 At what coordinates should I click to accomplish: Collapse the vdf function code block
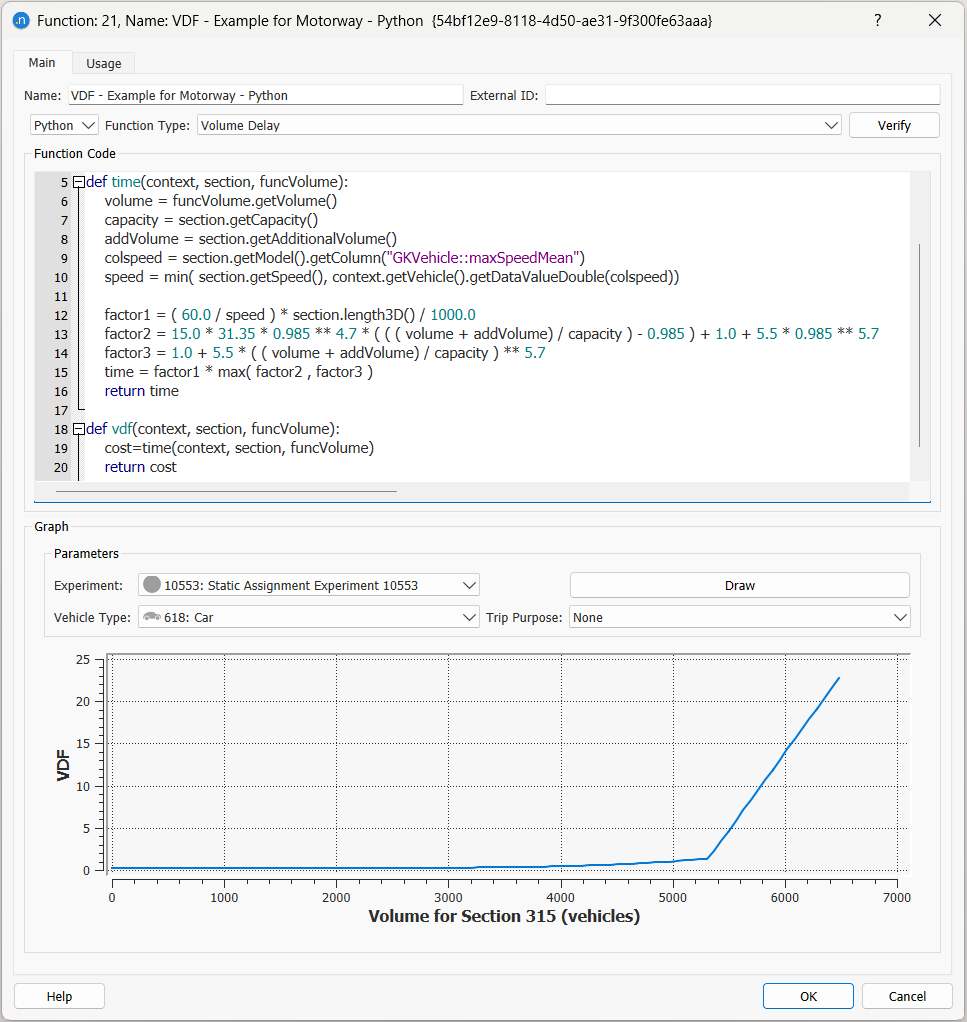click(78, 428)
